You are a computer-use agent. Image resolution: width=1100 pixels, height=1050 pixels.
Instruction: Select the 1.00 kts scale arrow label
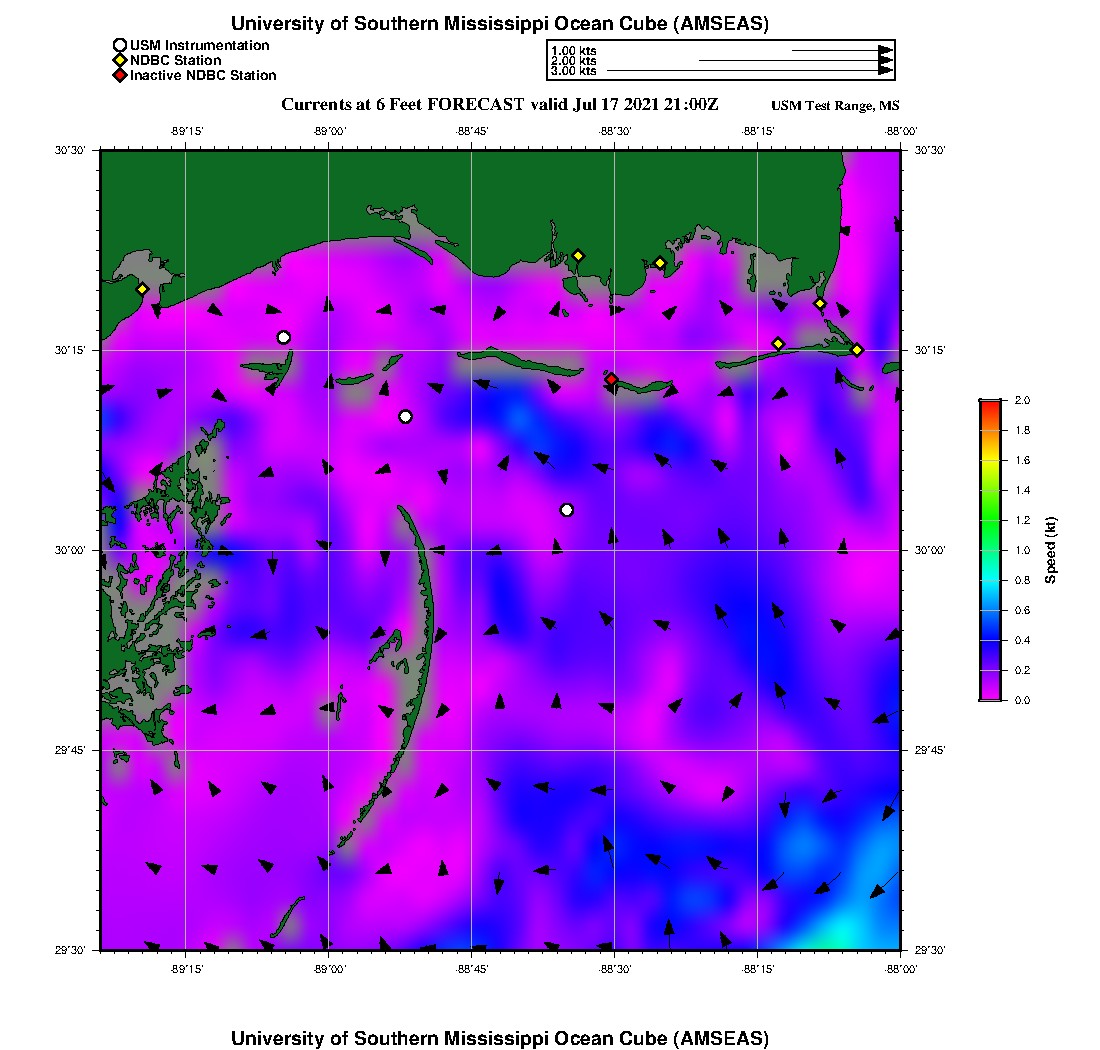click(x=574, y=50)
